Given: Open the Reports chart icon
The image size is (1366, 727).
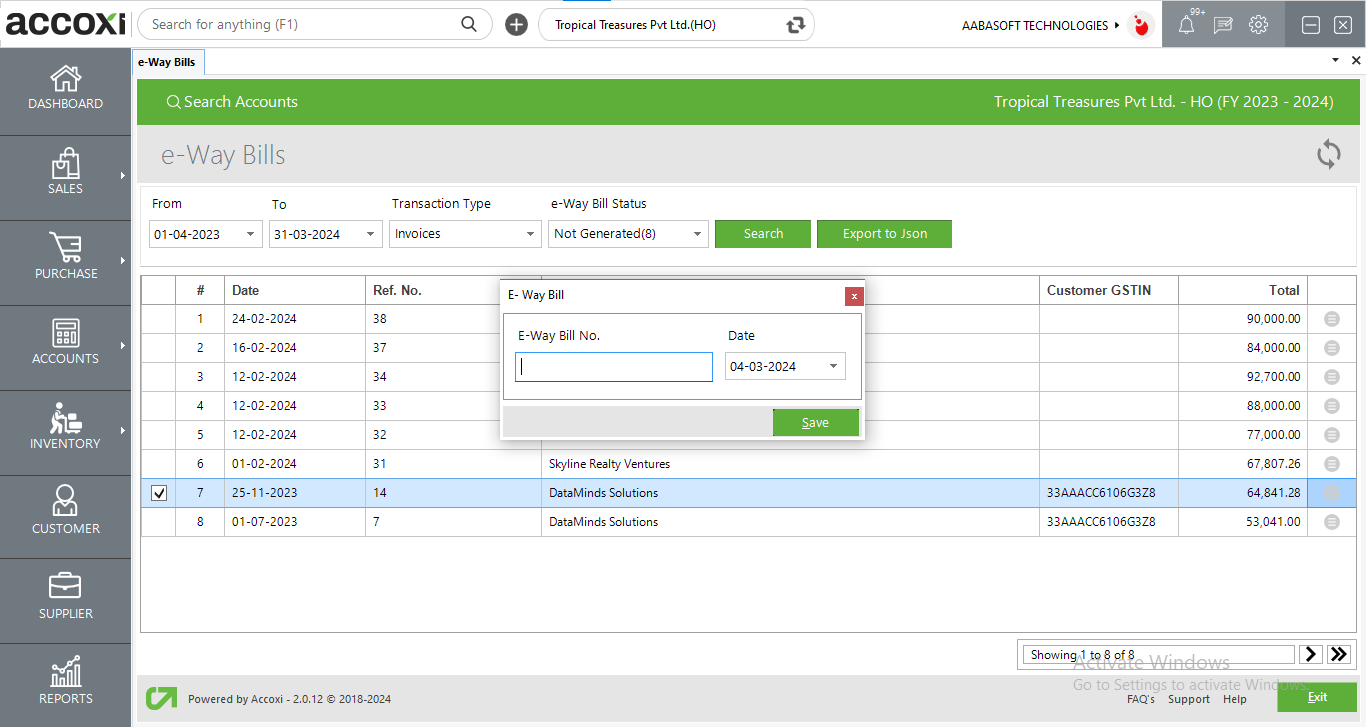Looking at the screenshot, I should click(x=65, y=672).
